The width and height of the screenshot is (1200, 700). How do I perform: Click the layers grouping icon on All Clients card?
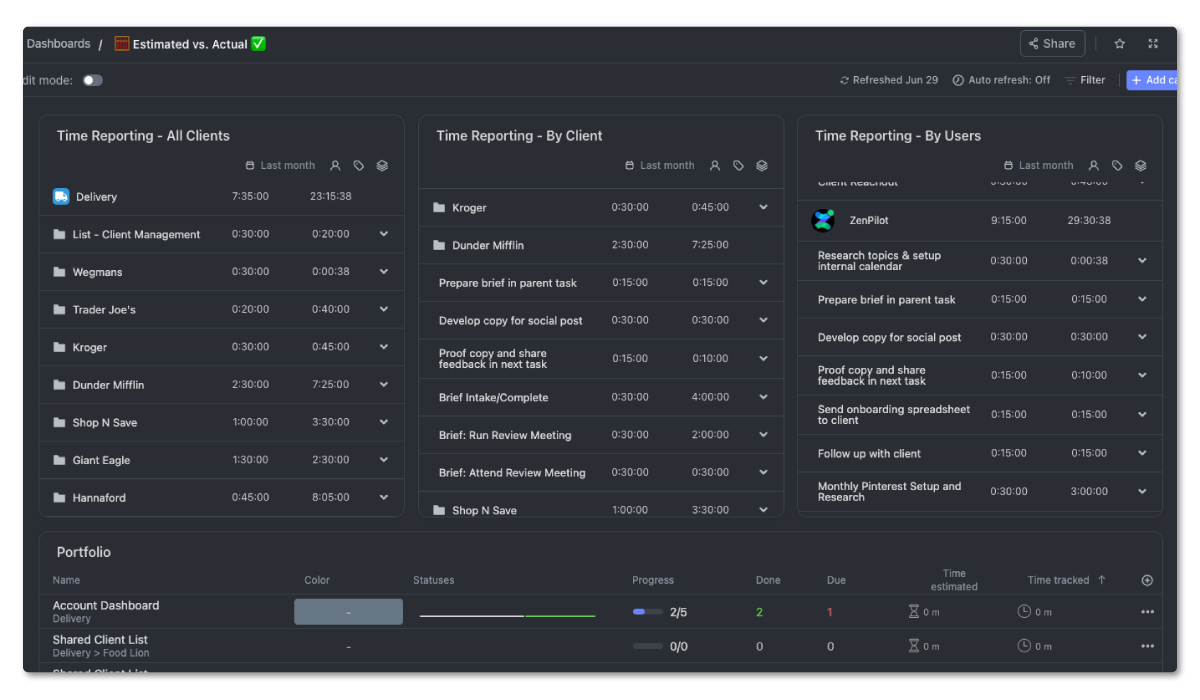click(382, 165)
